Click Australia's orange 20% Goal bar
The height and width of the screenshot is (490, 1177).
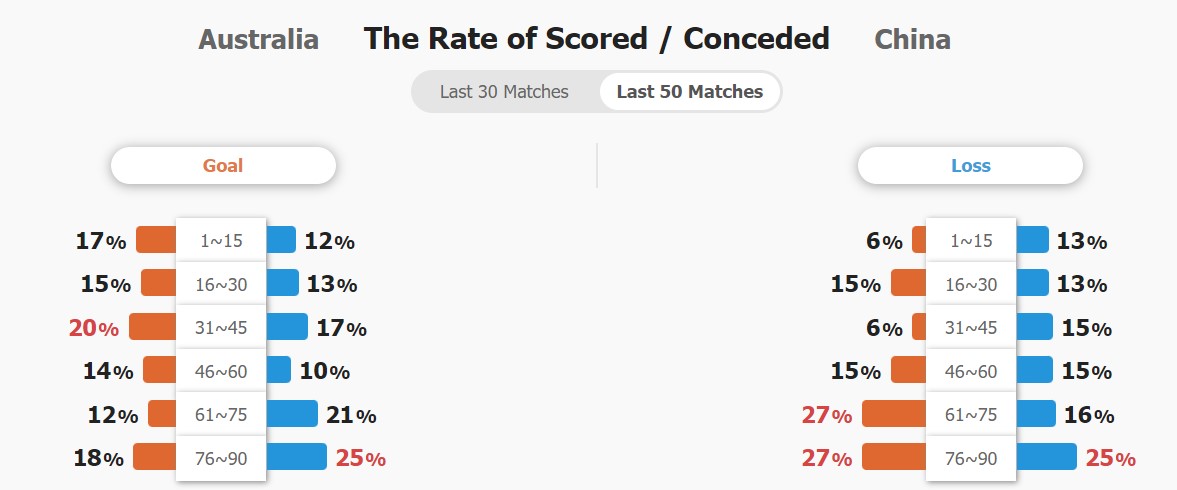(x=153, y=327)
